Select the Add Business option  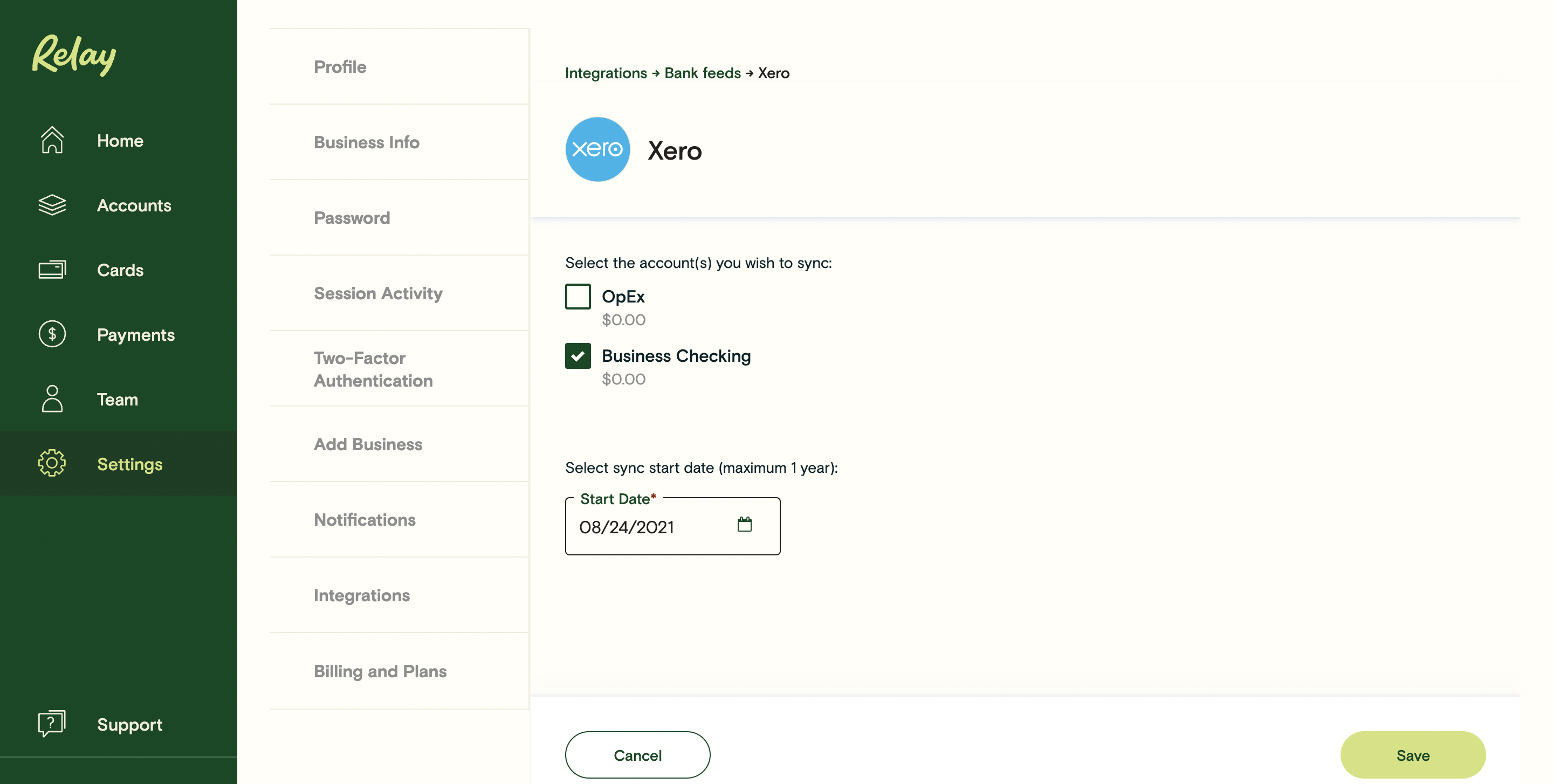pos(399,444)
